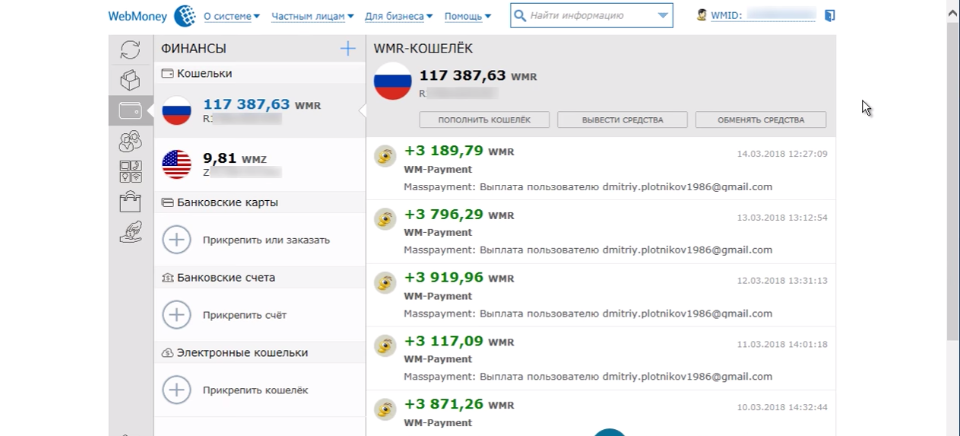Click the shopping bag icon in the sidebar

tap(130, 202)
